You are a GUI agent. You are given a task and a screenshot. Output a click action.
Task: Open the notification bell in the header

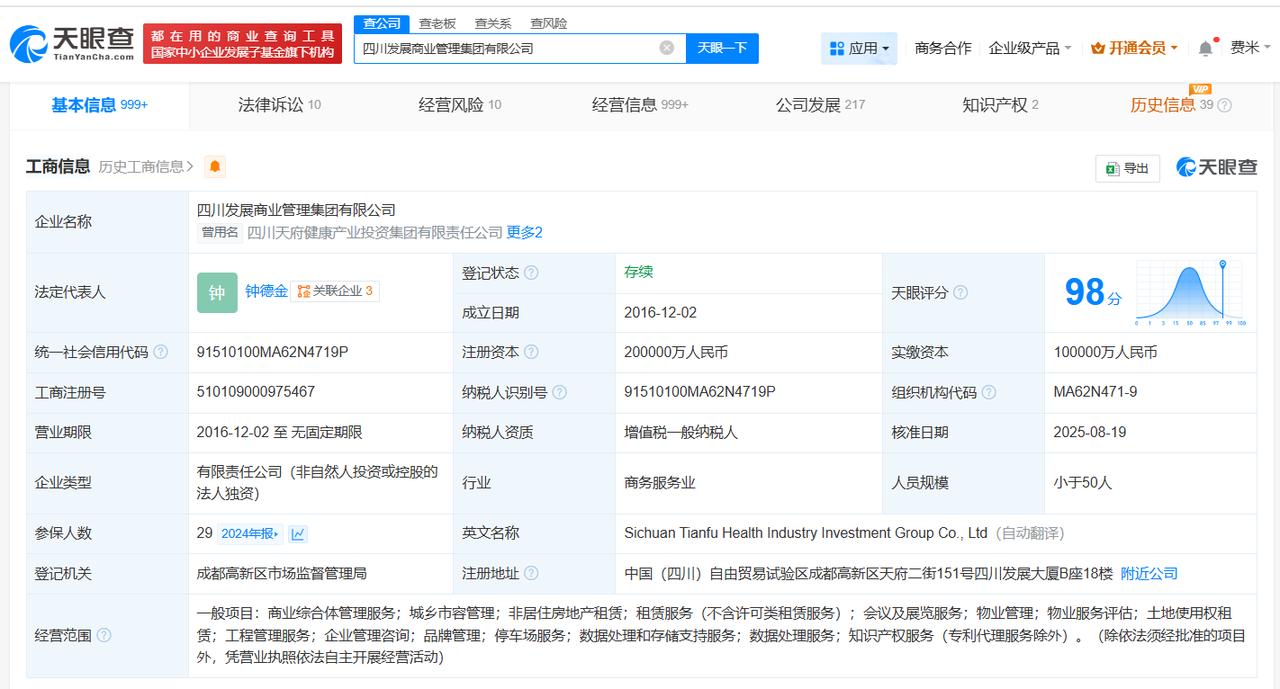point(1206,48)
